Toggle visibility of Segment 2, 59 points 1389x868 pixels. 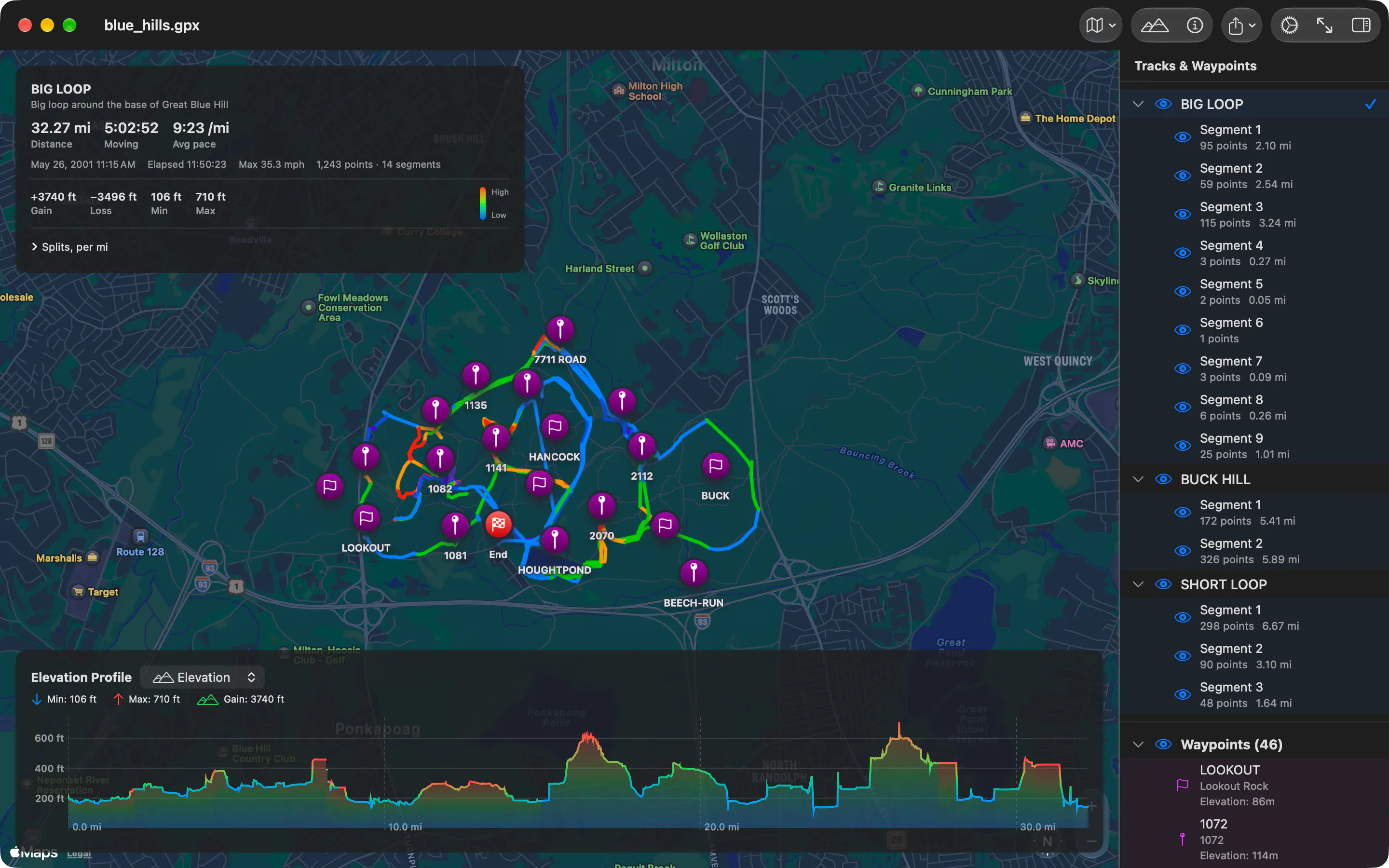coord(1183,176)
